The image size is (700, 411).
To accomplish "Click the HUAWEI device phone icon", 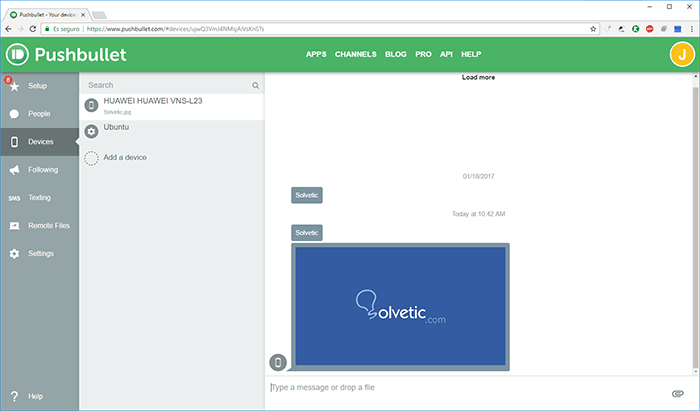I will tap(92, 105).
